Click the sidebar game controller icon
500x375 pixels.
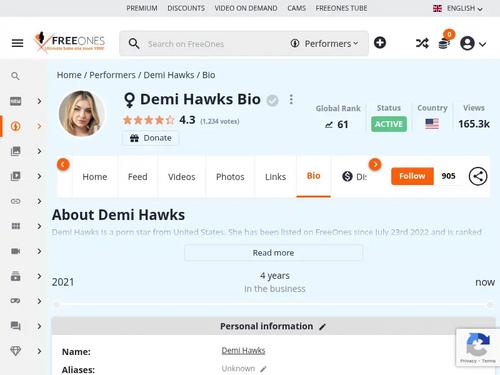click(16, 301)
